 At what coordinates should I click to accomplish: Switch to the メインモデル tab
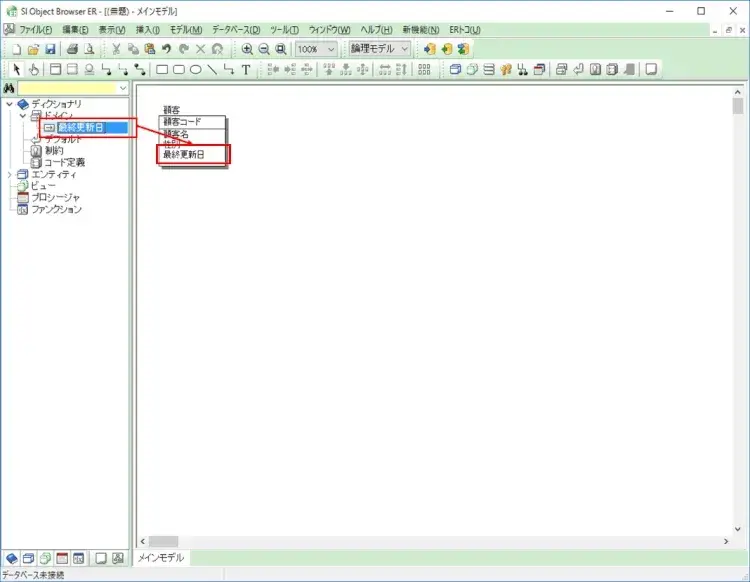pos(161,558)
